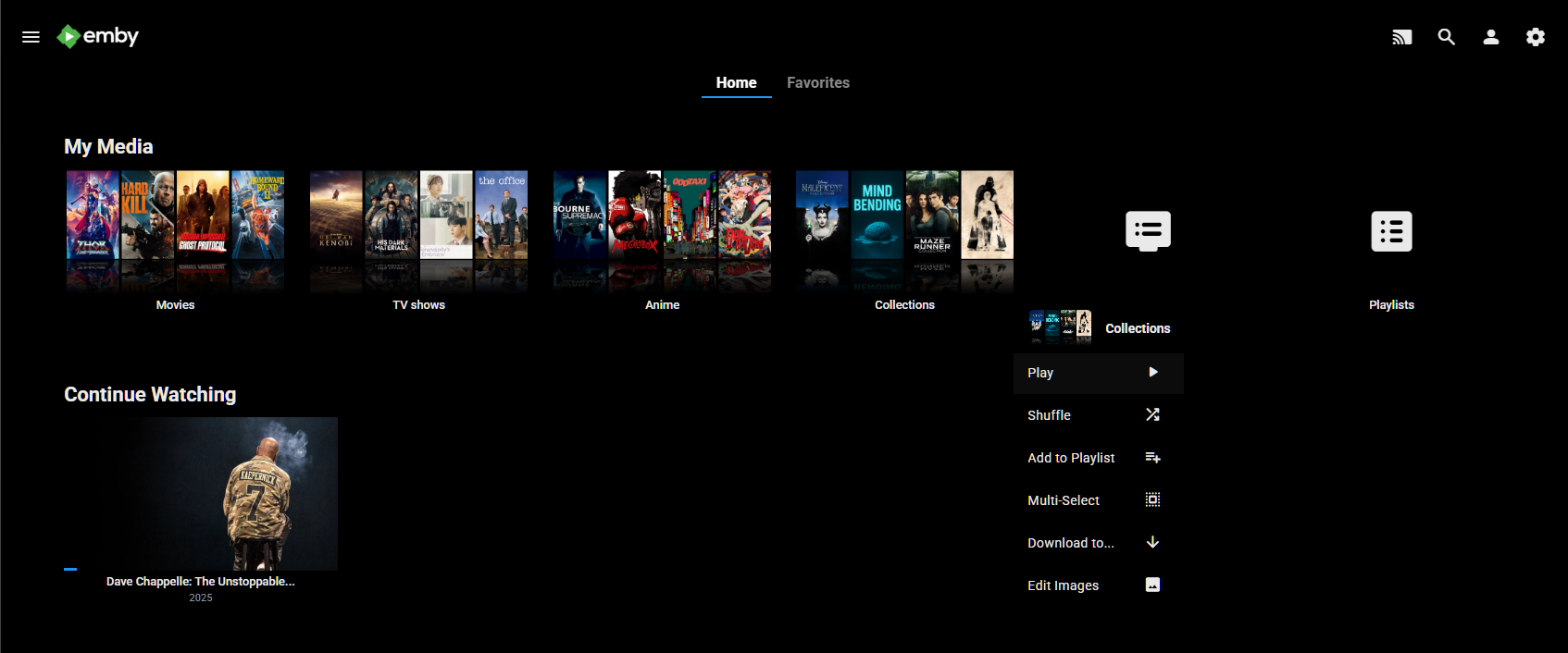This screenshot has height=653, width=1568.
Task: Click the multi-select dotted square icon
Action: 1152,499
